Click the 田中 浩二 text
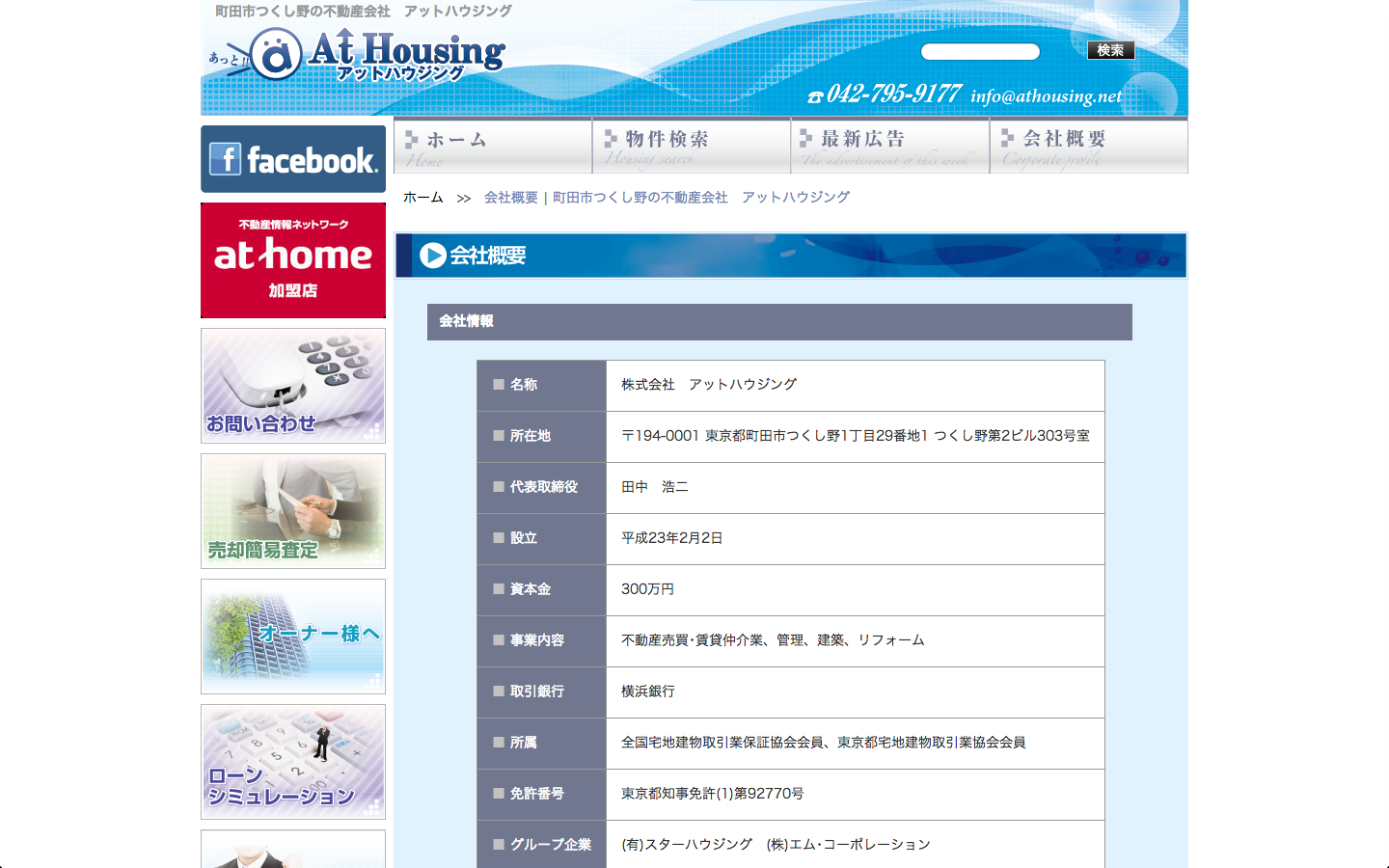The width and height of the screenshot is (1389, 868). point(655,487)
